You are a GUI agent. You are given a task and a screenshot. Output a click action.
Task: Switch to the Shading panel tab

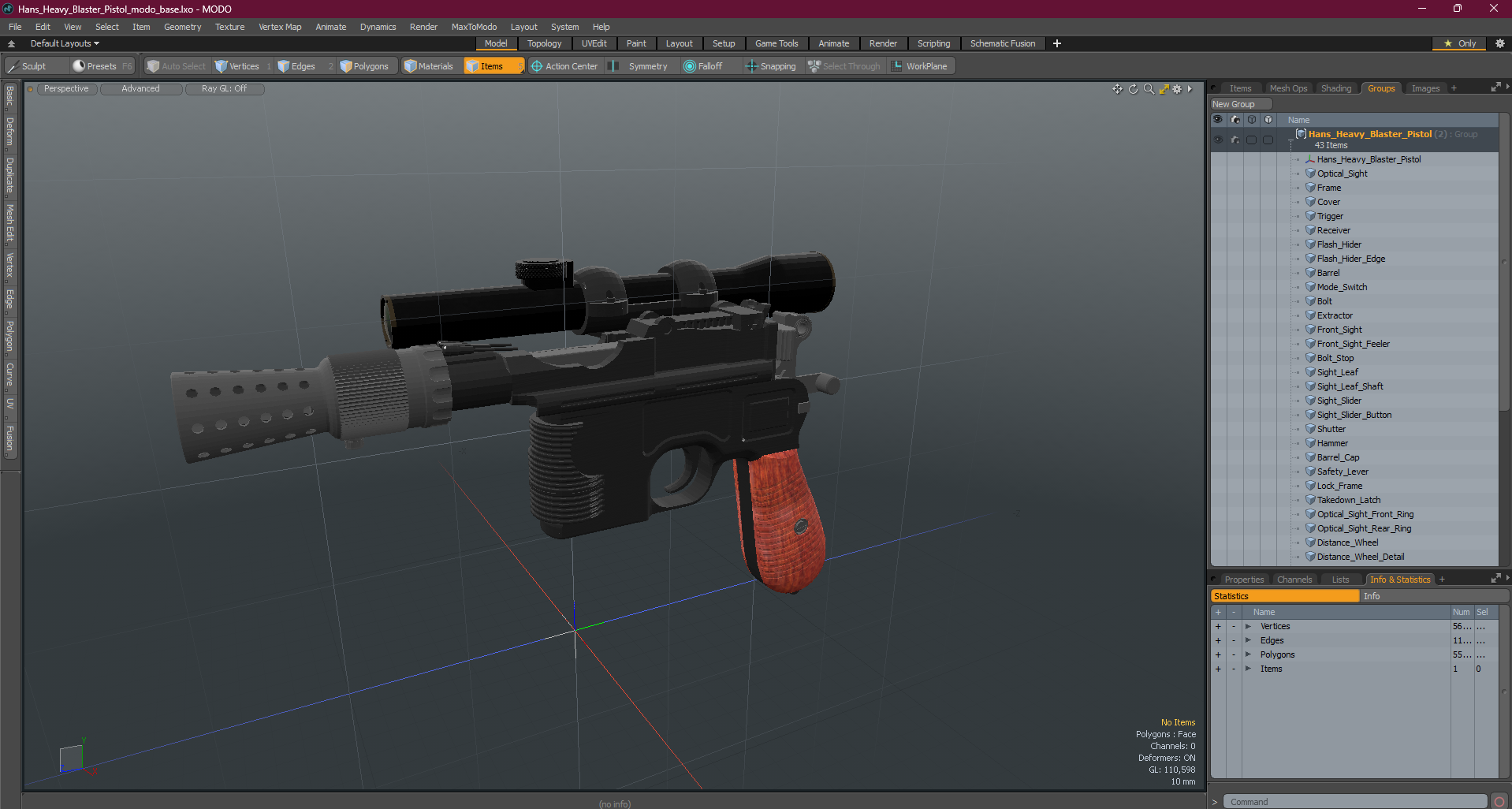tap(1336, 88)
